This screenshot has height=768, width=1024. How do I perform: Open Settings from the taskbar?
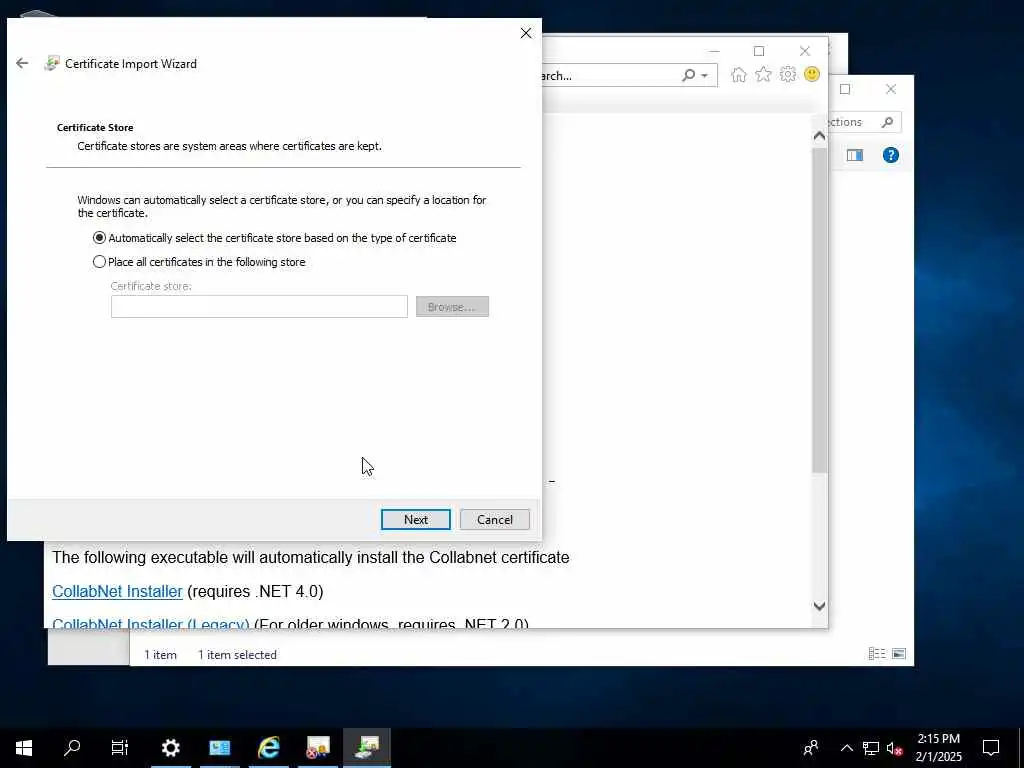coord(170,748)
